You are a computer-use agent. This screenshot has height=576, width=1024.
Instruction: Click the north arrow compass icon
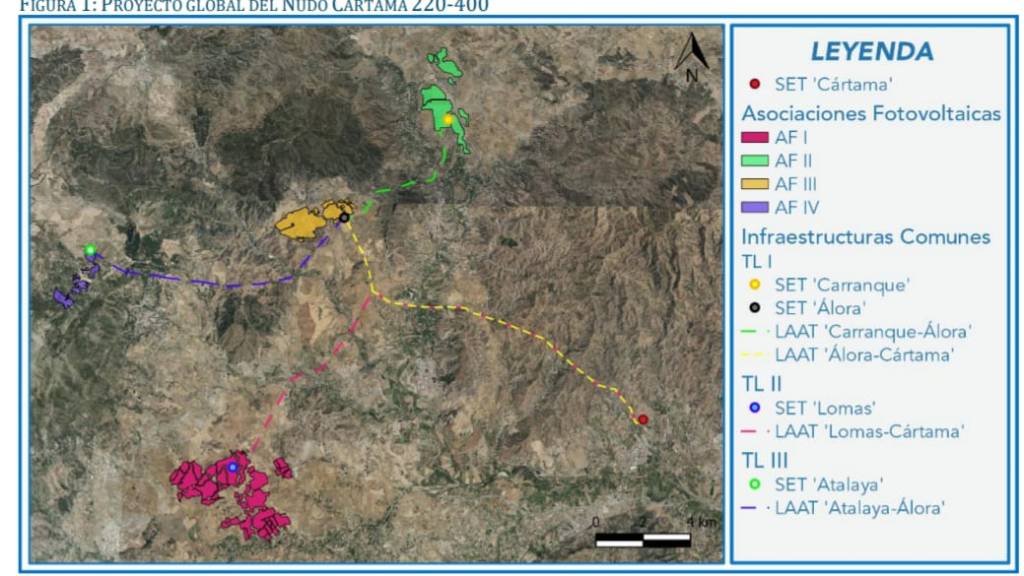[x=691, y=55]
